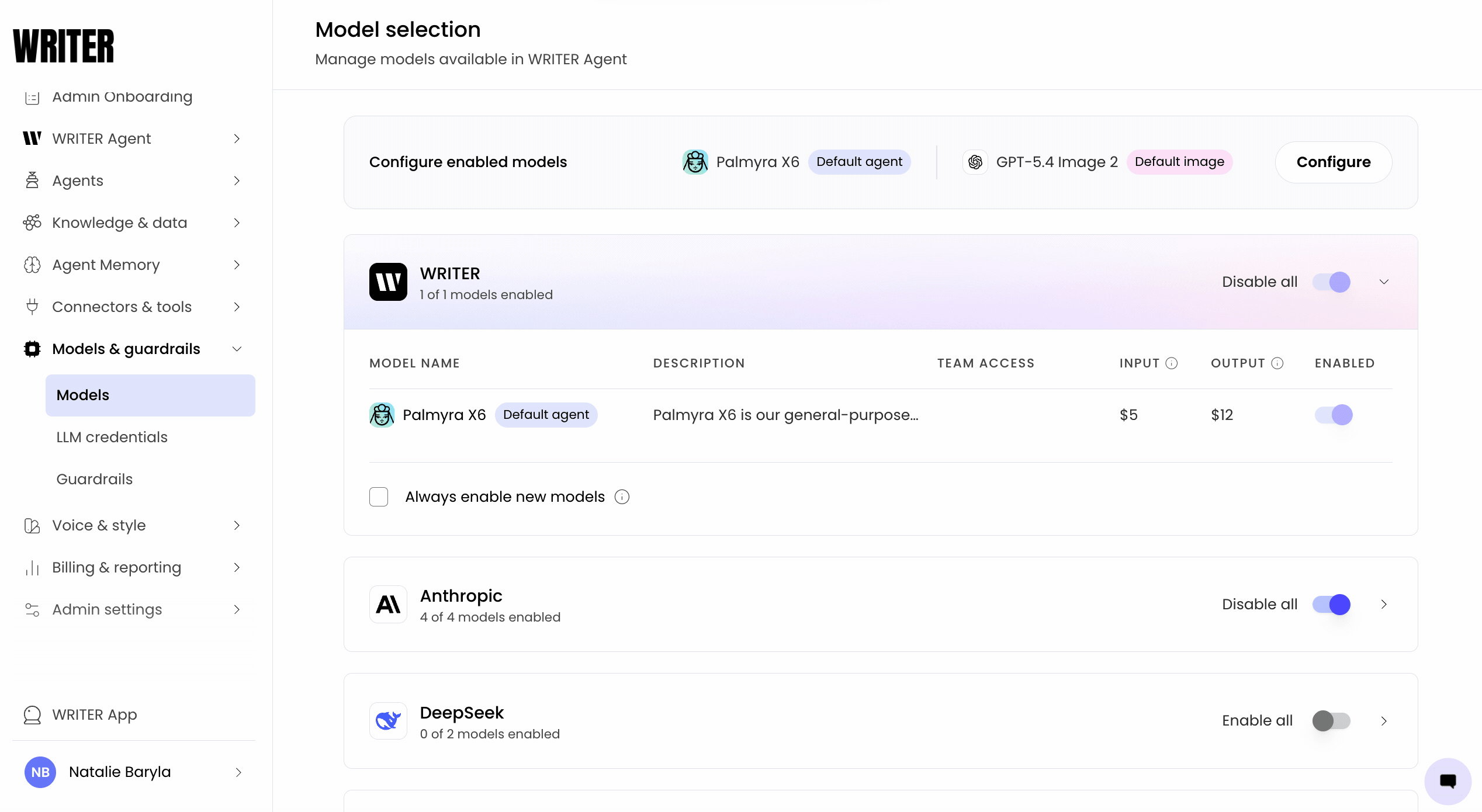
Task: Click the WRITER Agent W icon
Action: 32,138
